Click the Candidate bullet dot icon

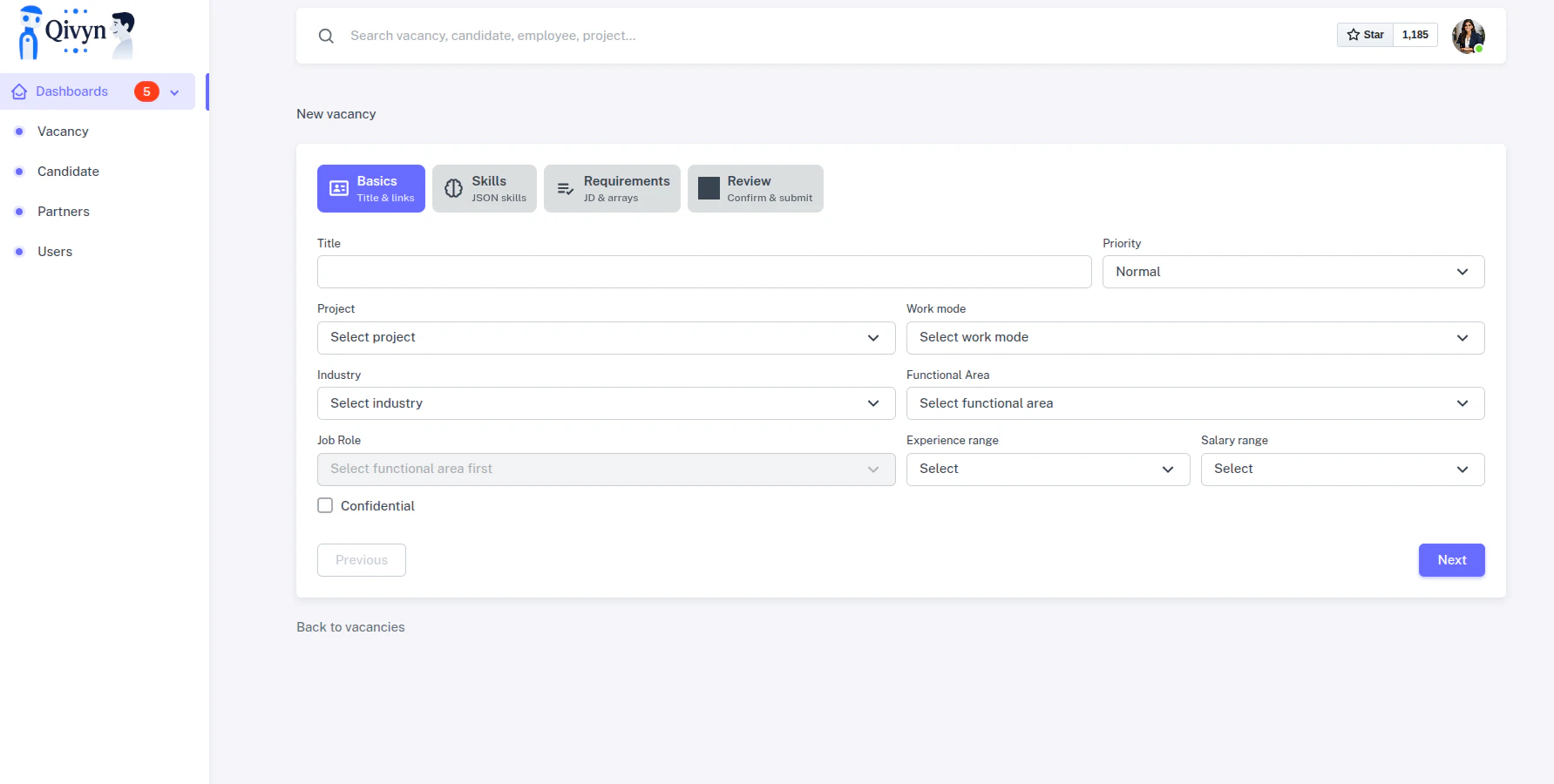pos(19,172)
